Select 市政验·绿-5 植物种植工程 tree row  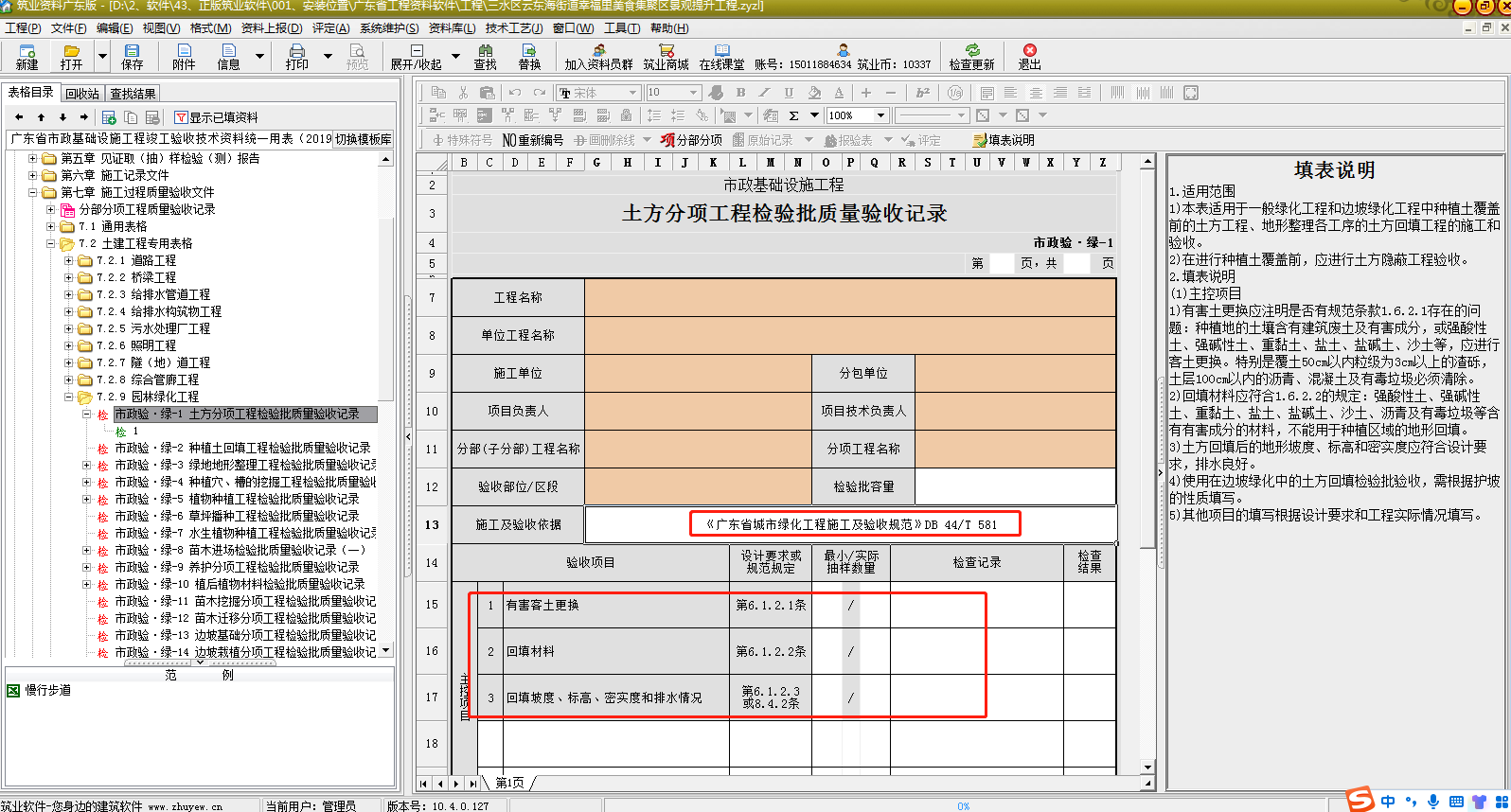pyautogui.click(x=237, y=499)
